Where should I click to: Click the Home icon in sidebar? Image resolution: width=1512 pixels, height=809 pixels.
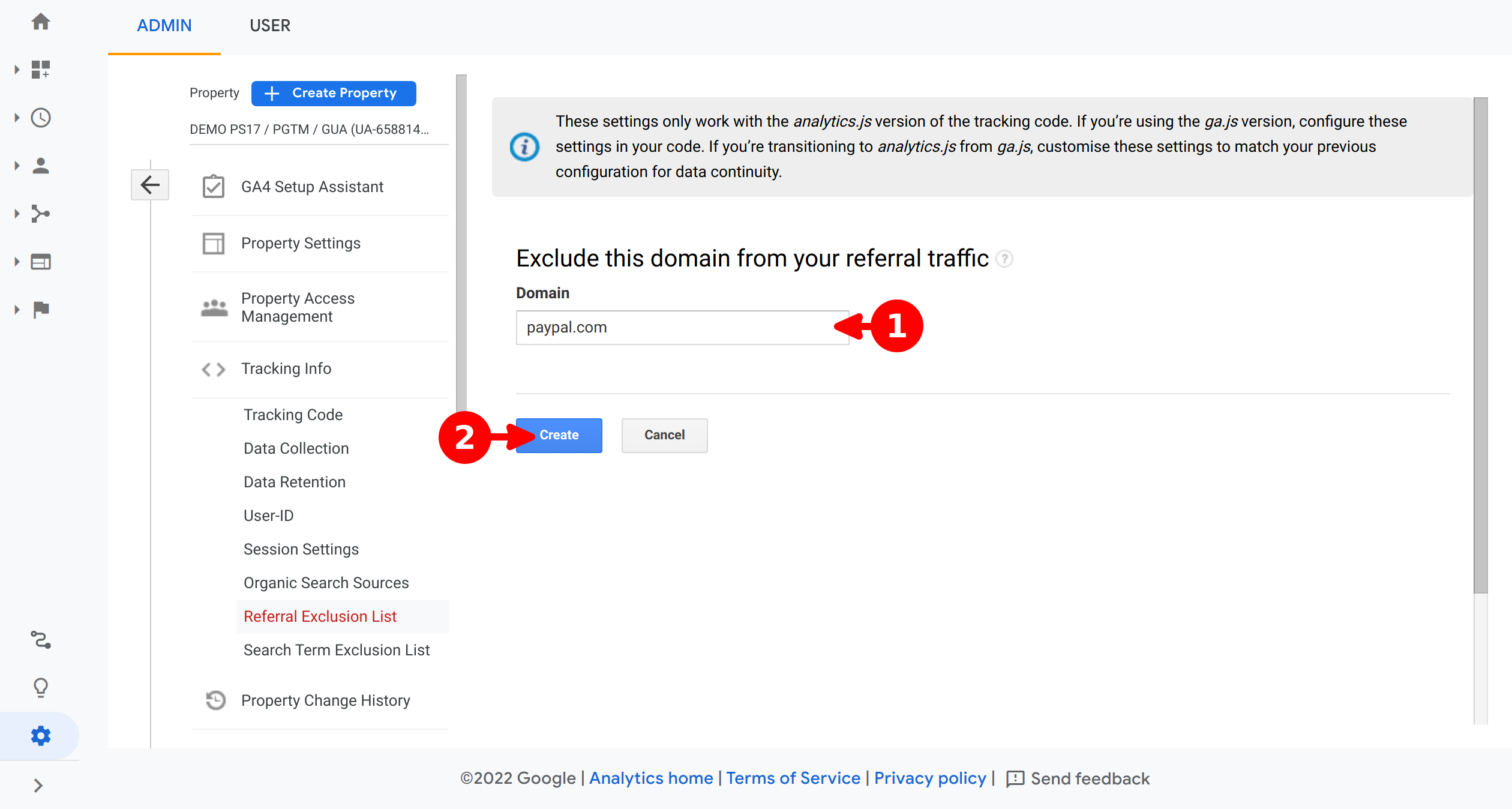point(41,22)
